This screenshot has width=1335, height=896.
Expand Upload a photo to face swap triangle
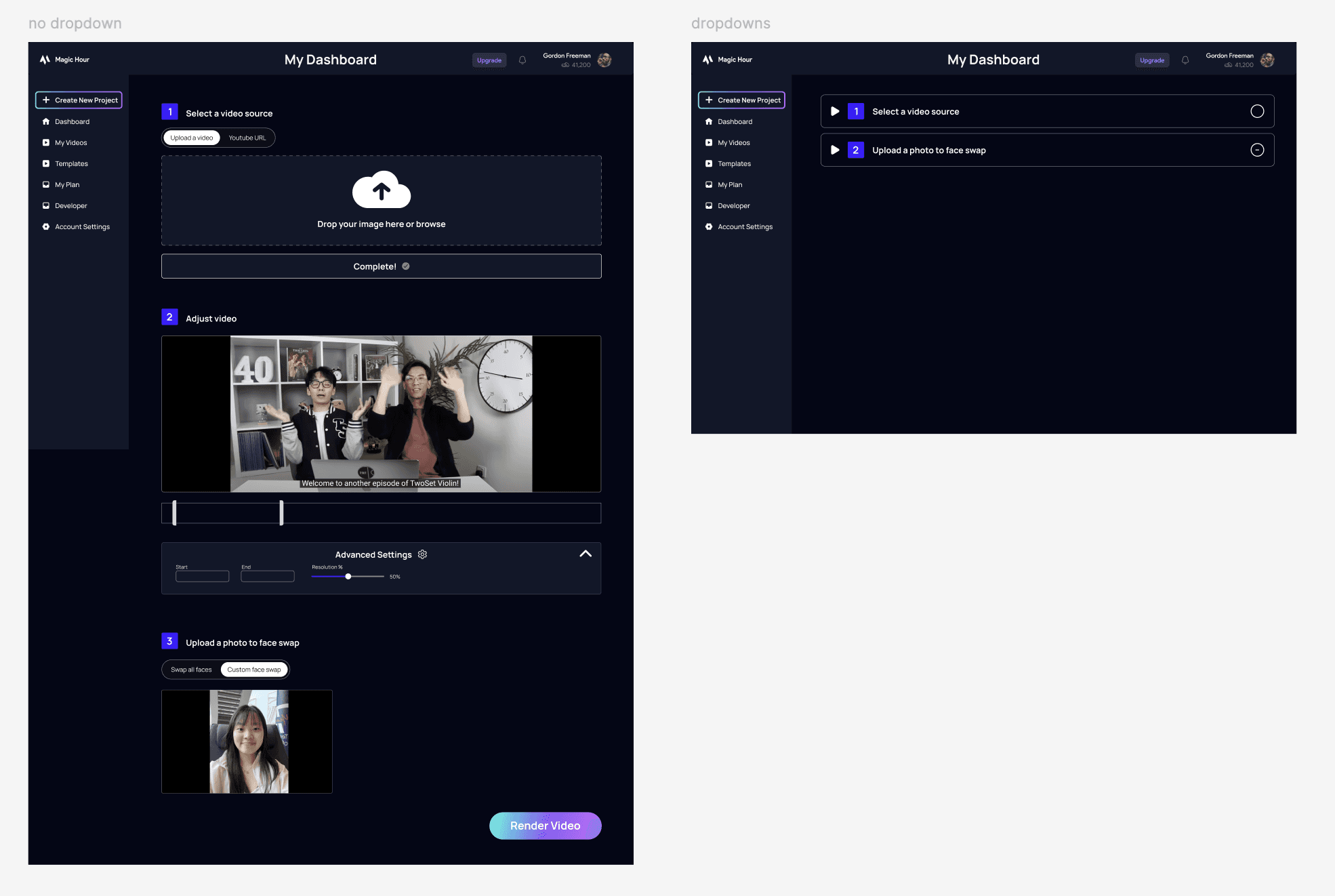(835, 150)
